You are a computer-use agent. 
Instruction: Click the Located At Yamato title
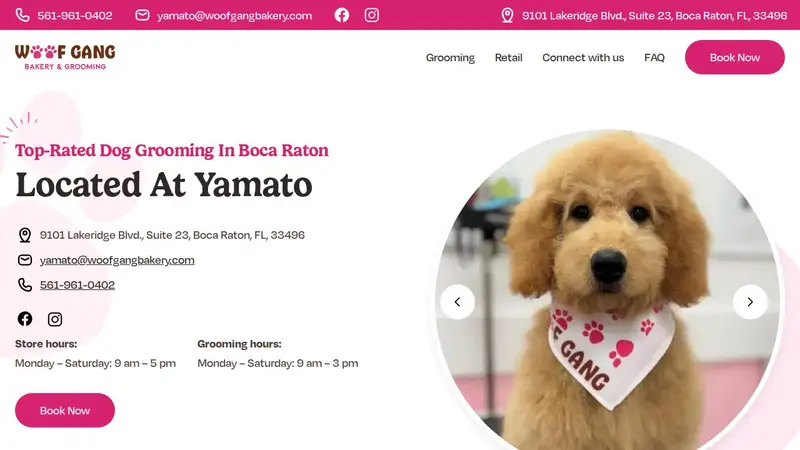coord(164,185)
